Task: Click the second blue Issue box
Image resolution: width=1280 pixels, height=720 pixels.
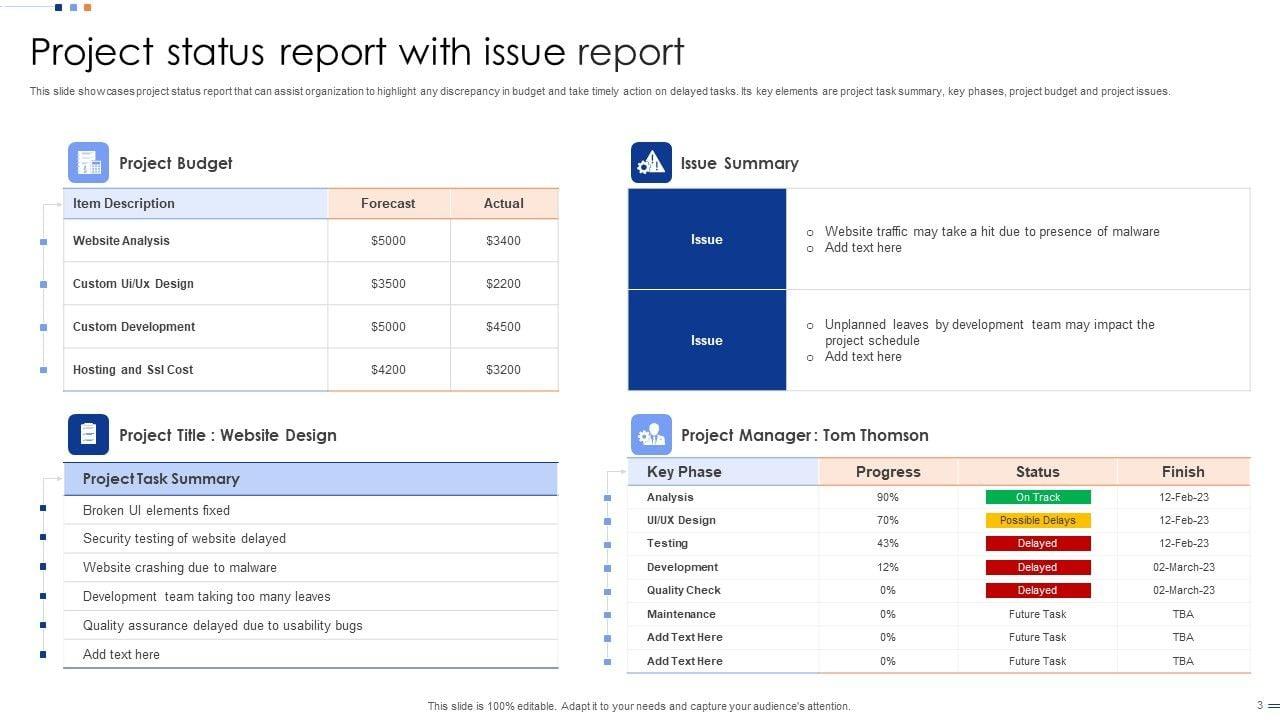Action: (x=707, y=340)
